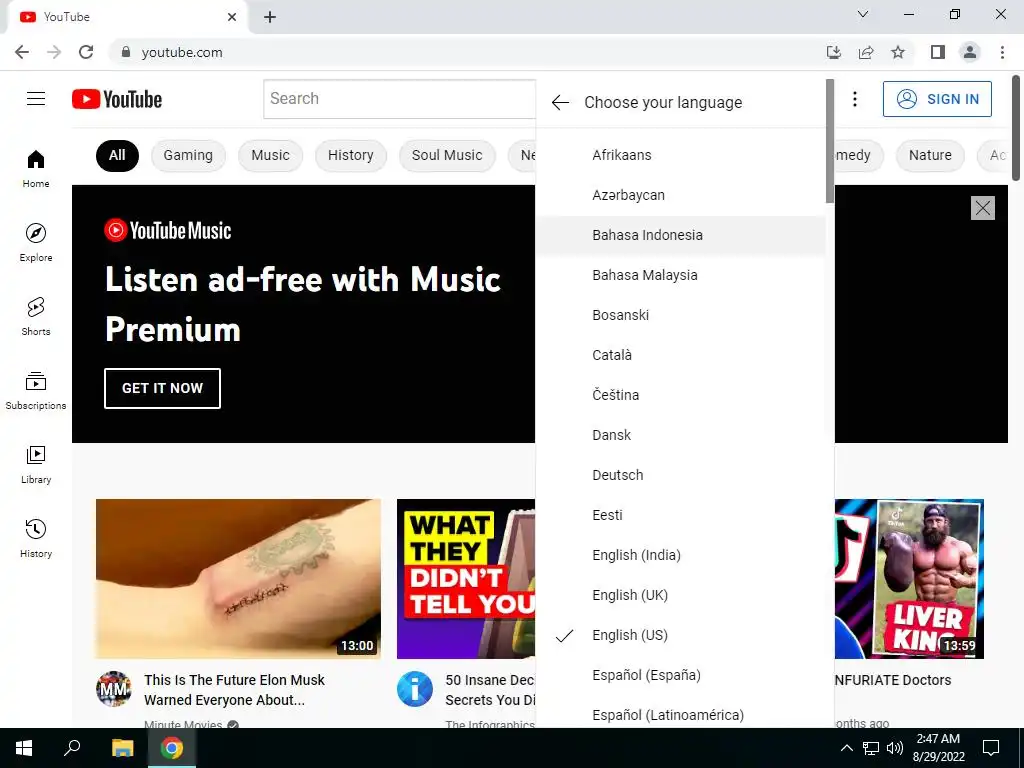Open History in sidebar

[36, 537]
